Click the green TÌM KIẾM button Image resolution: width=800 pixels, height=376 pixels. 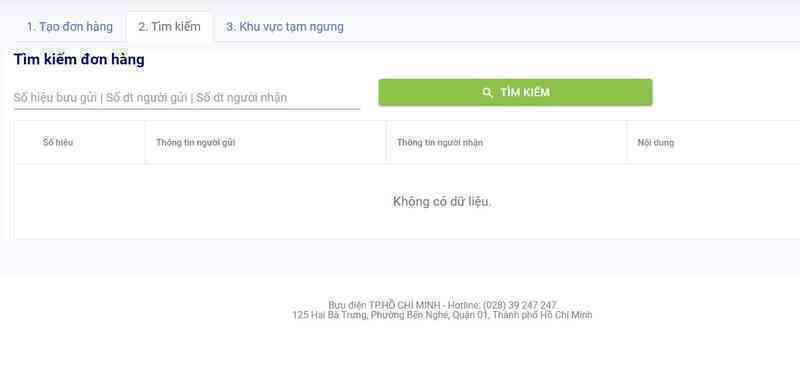515,92
